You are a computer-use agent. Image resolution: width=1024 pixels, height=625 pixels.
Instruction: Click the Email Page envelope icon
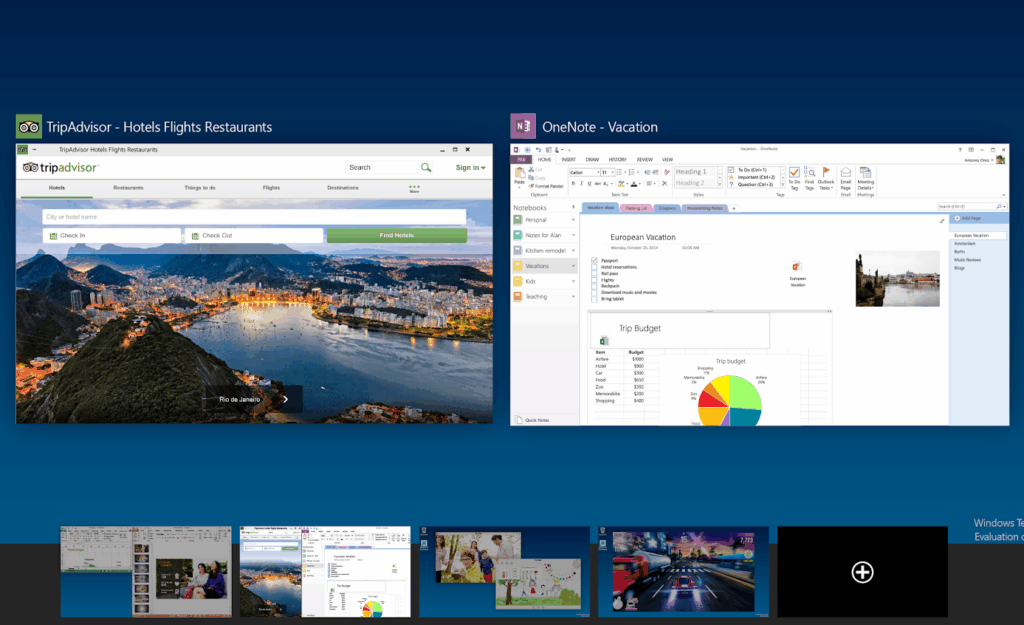pyautogui.click(x=846, y=172)
